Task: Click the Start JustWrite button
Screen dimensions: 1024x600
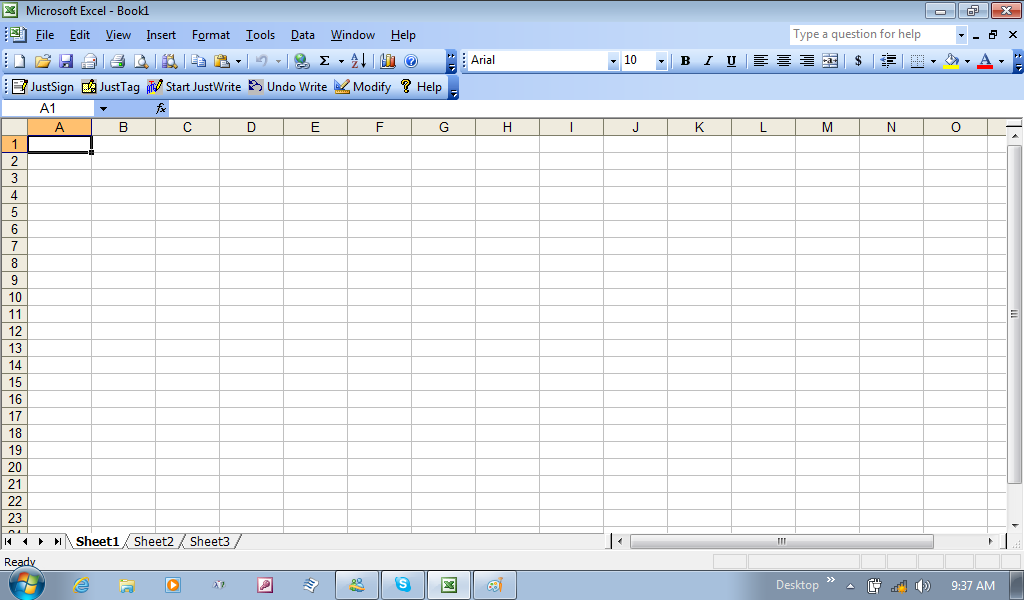Action: click(x=194, y=87)
